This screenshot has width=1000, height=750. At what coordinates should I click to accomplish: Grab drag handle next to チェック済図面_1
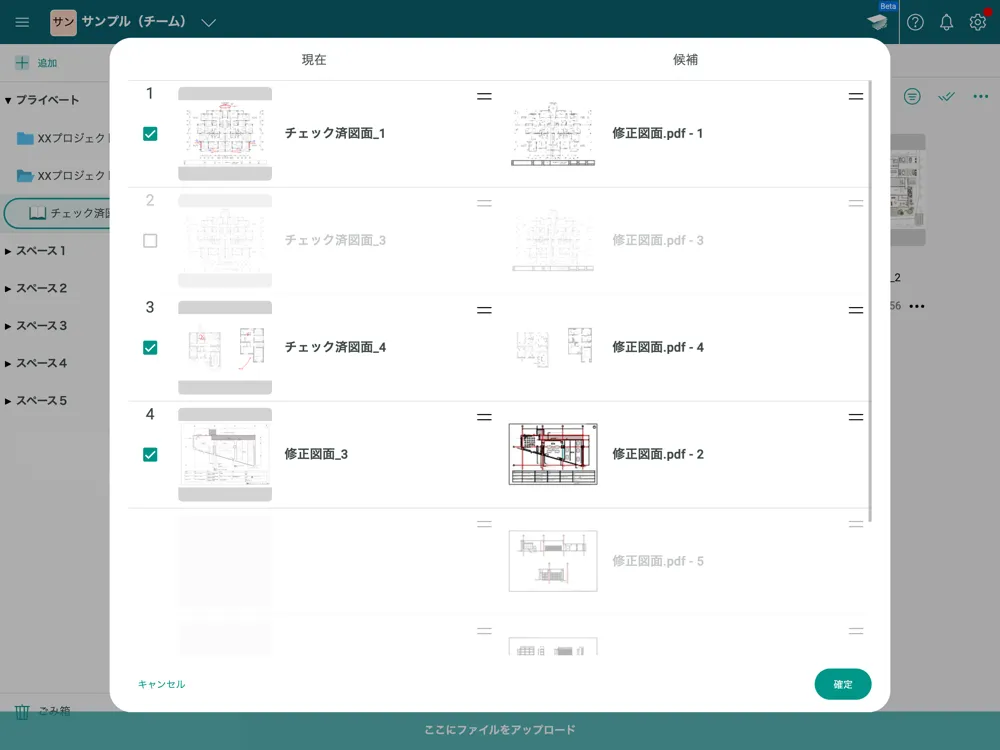tap(484, 96)
